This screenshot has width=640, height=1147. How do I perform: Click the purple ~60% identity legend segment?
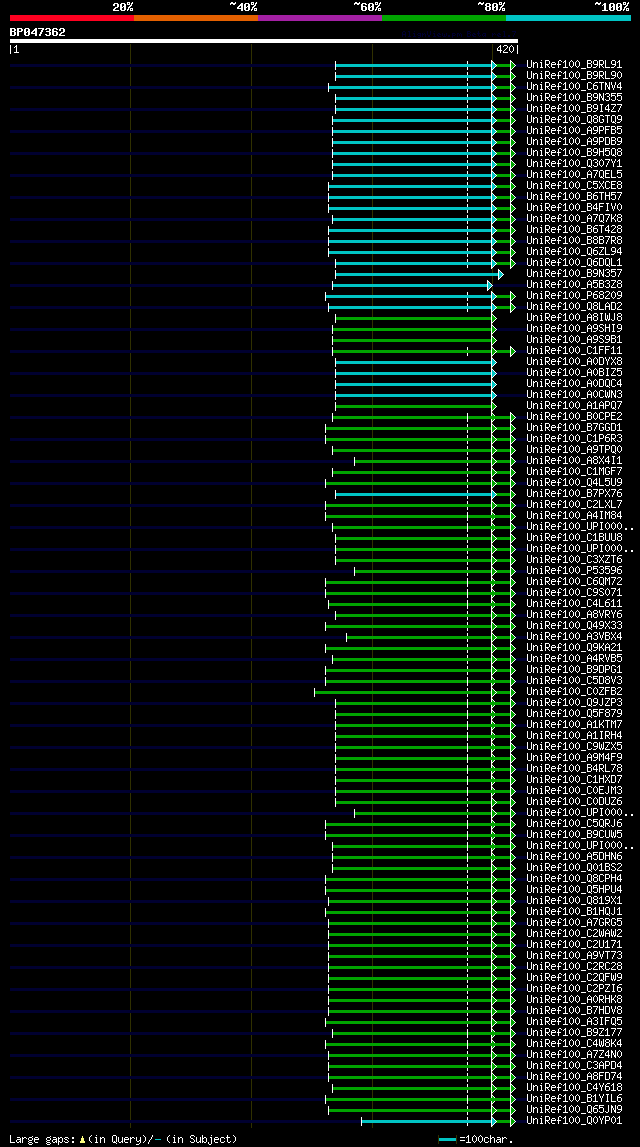320,18
